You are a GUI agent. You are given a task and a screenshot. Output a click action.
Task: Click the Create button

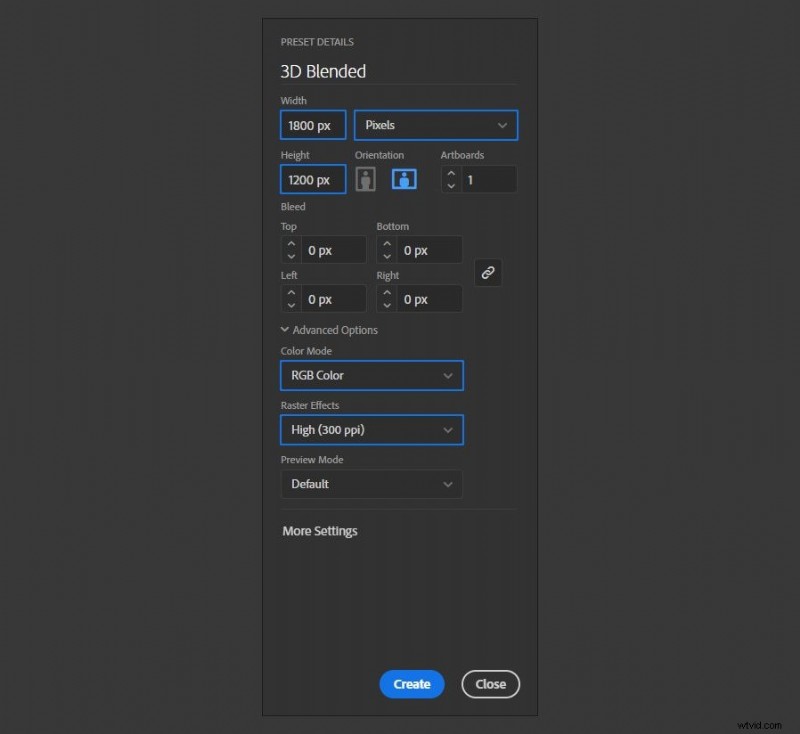tap(411, 684)
